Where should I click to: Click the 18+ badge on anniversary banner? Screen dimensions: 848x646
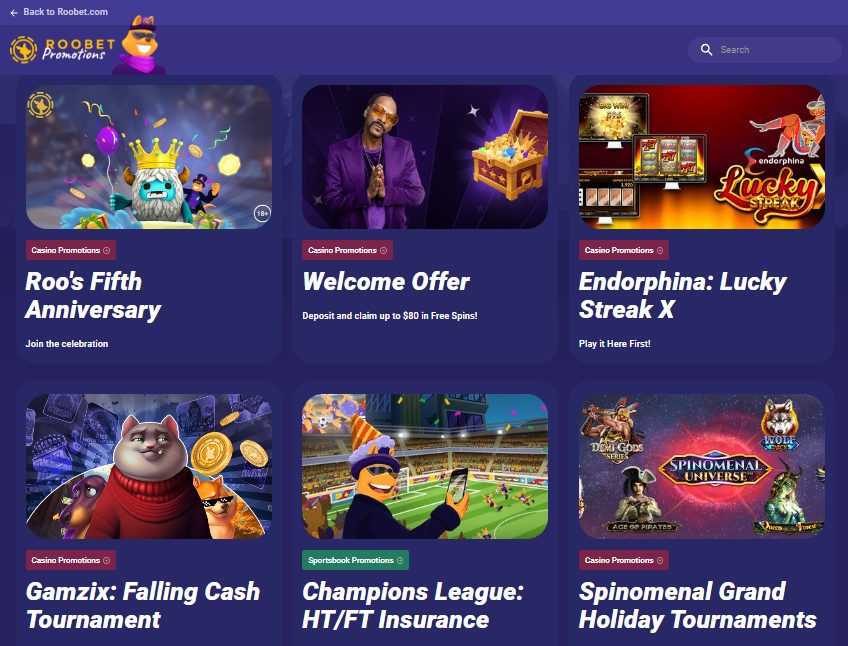coord(262,213)
